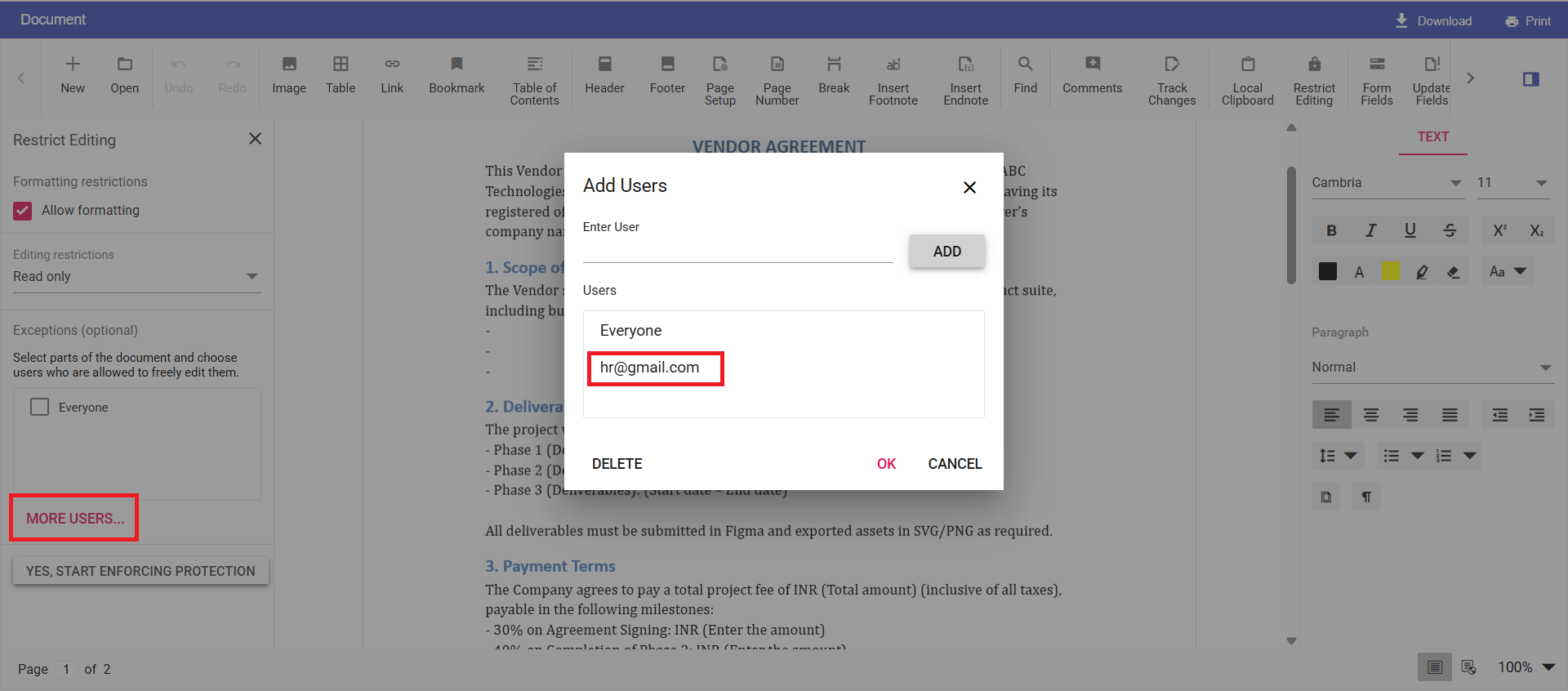Image resolution: width=1568 pixels, height=691 pixels.
Task: Apply italic formatting from the text panel
Action: point(1370,230)
